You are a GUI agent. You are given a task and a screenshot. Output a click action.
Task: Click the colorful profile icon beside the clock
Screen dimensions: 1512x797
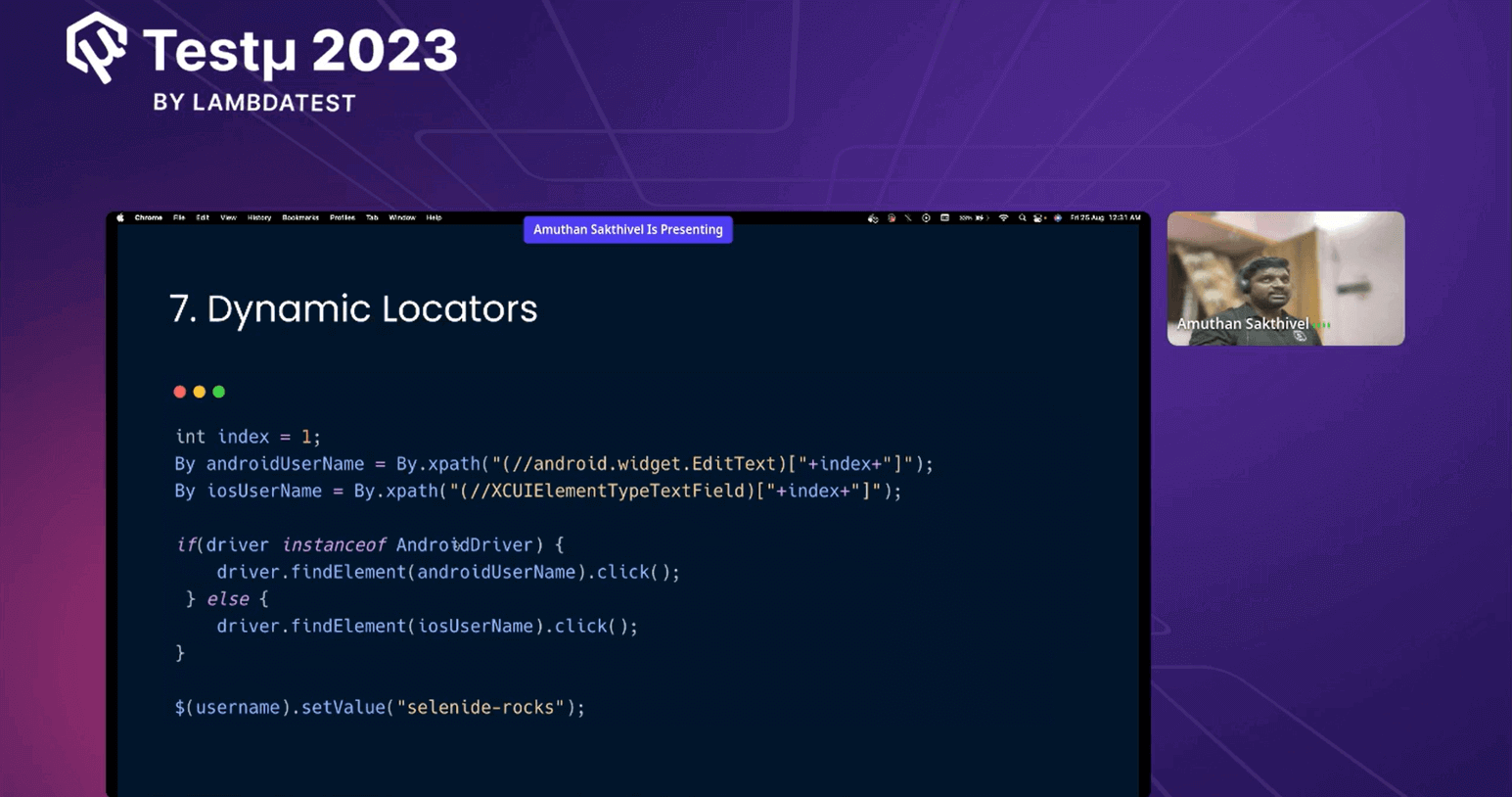pyautogui.click(x=1057, y=218)
